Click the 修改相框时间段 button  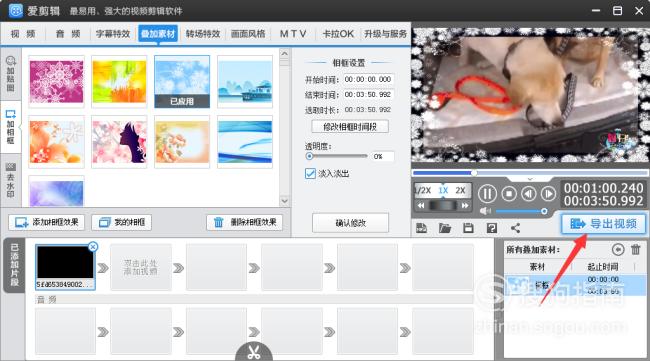coord(350,127)
